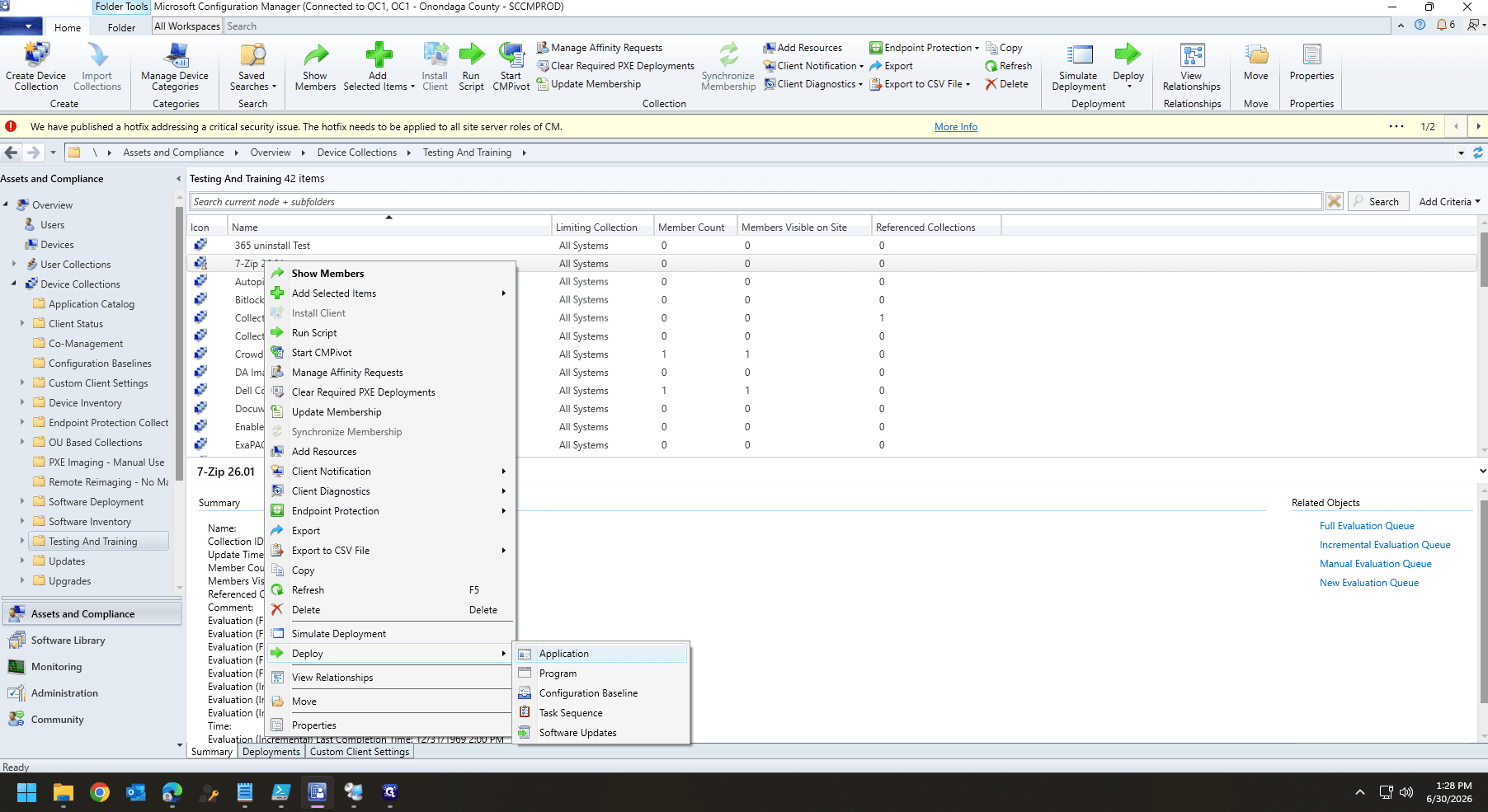This screenshot has width=1488, height=812.
Task: Select the Updates folder in the tree
Action: point(66,561)
